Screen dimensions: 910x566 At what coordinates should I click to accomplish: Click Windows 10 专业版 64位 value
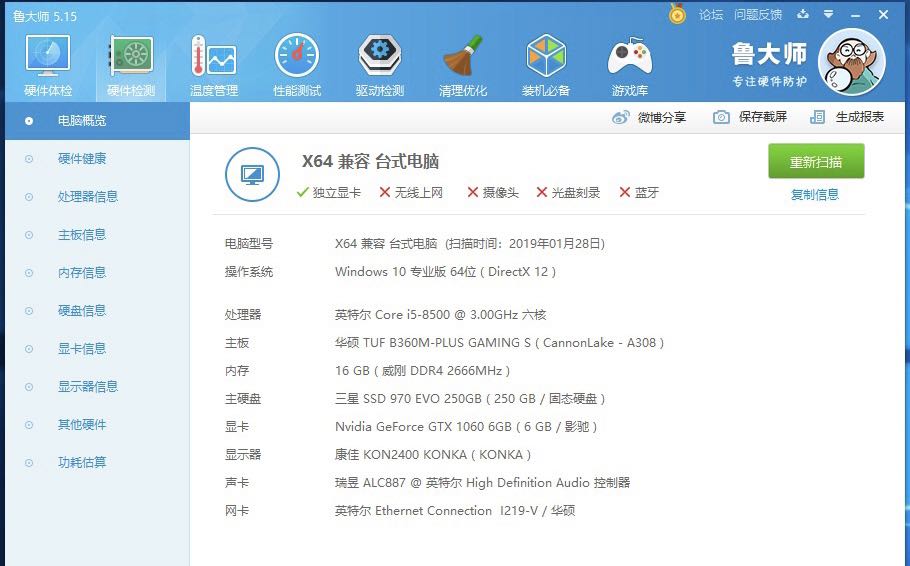pyautogui.click(x=445, y=272)
